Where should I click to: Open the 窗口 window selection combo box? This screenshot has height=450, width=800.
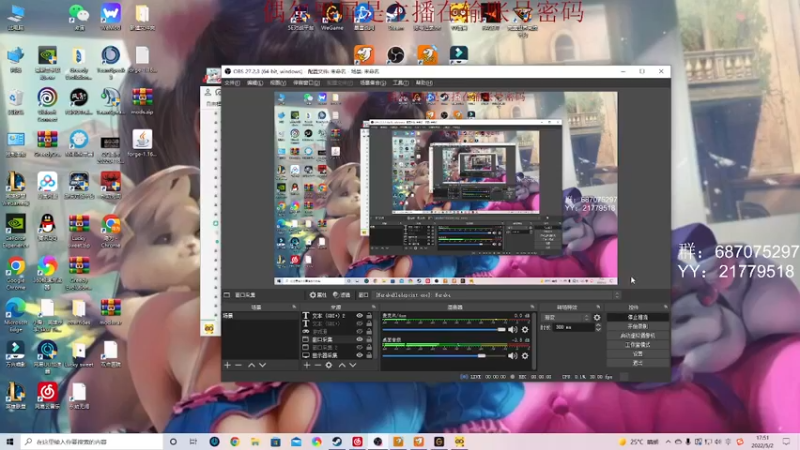pyautogui.click(x=497, y=295)
